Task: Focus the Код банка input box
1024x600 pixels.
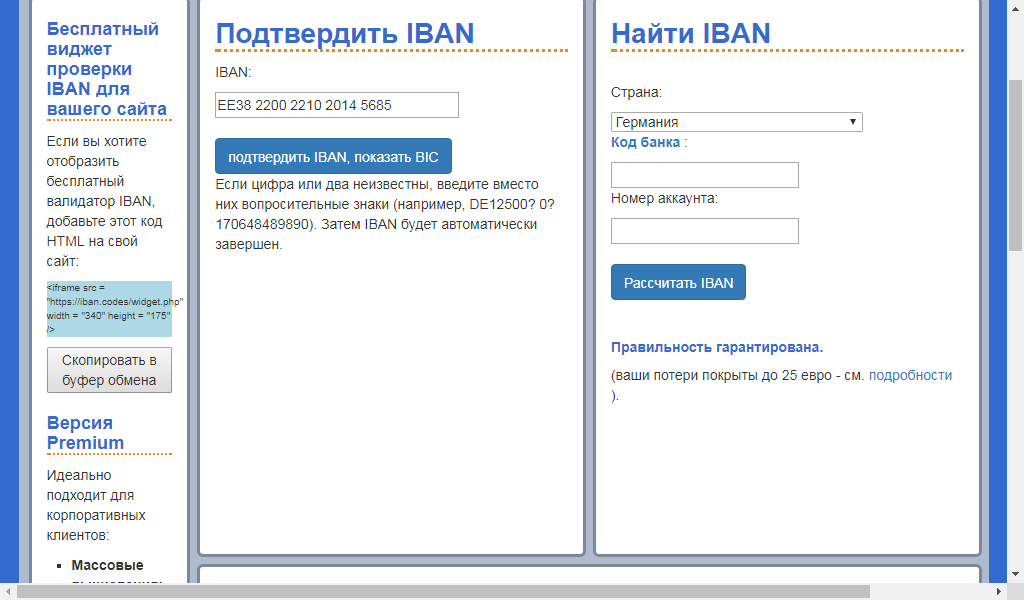Action: [704, 175]
